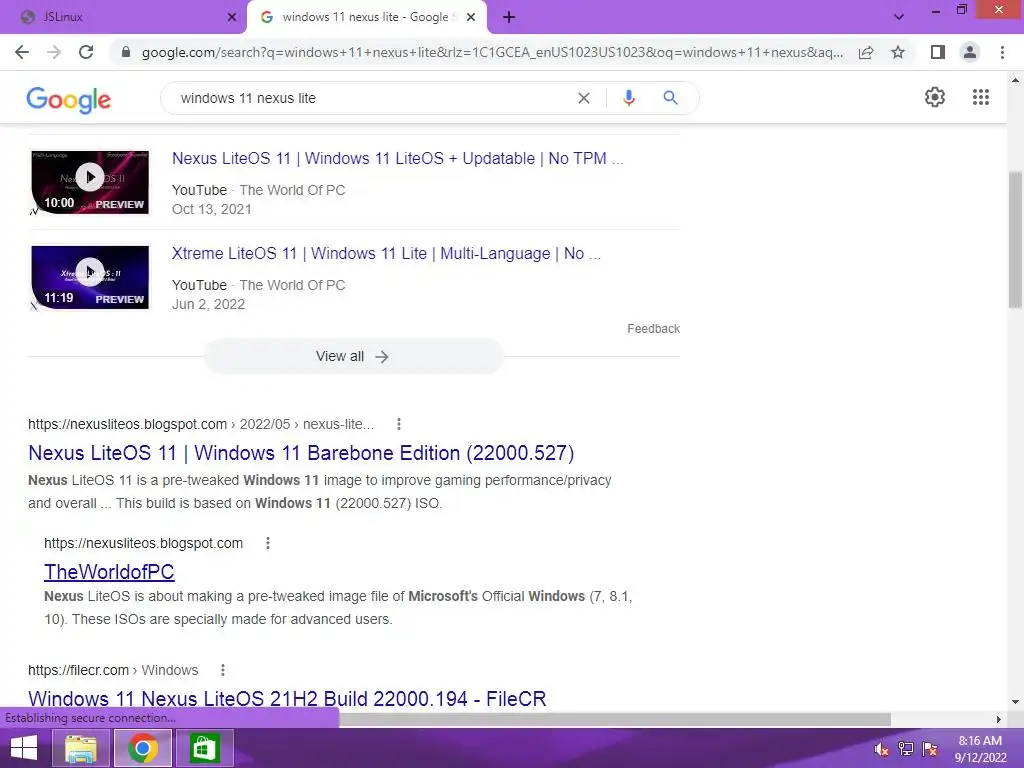Open Chrome tab search chevron
The image size is (1024, 768).
pyautogui.click(x=899, y=17)
